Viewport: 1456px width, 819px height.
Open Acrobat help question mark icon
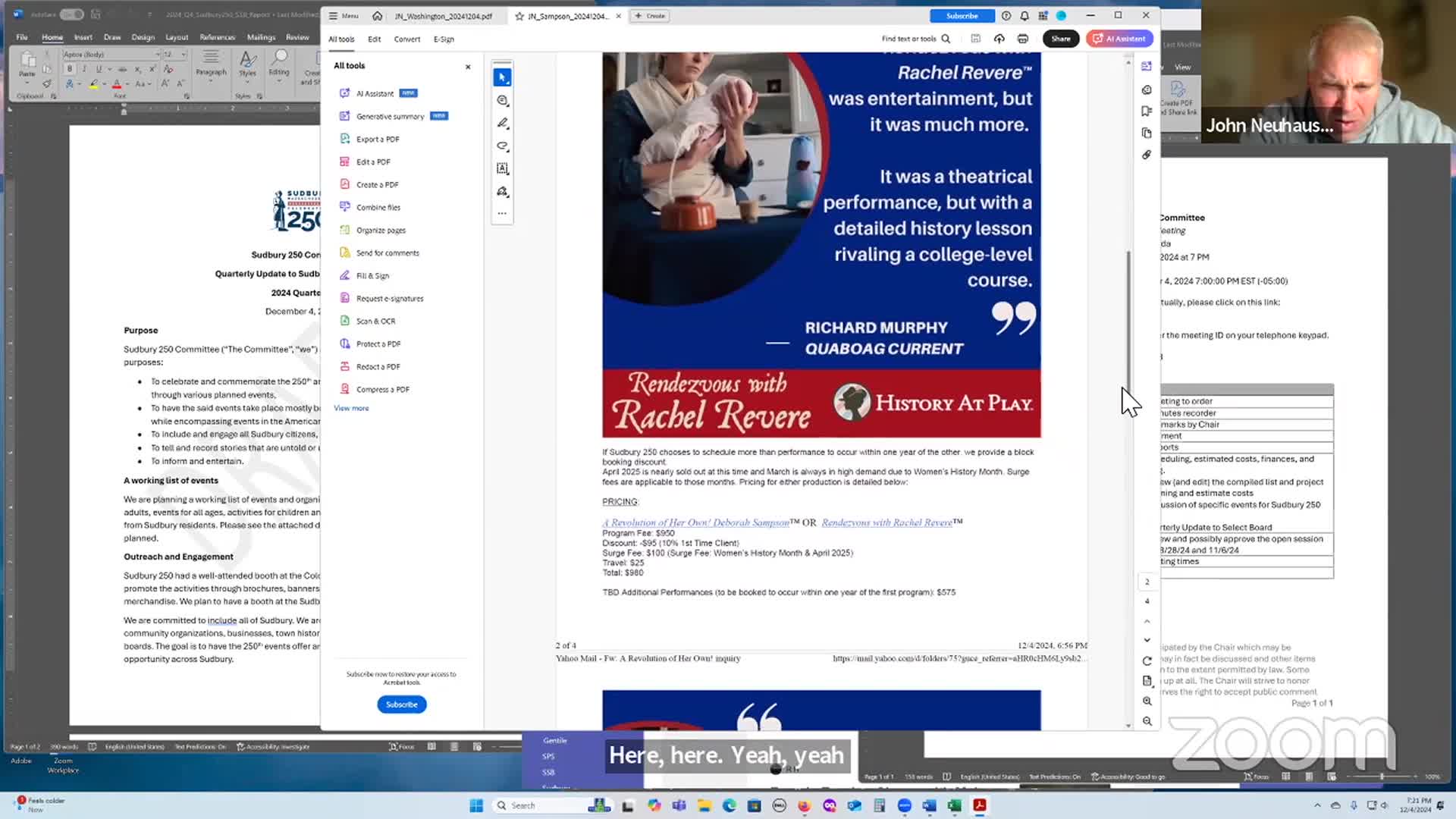coord(1006,16)
